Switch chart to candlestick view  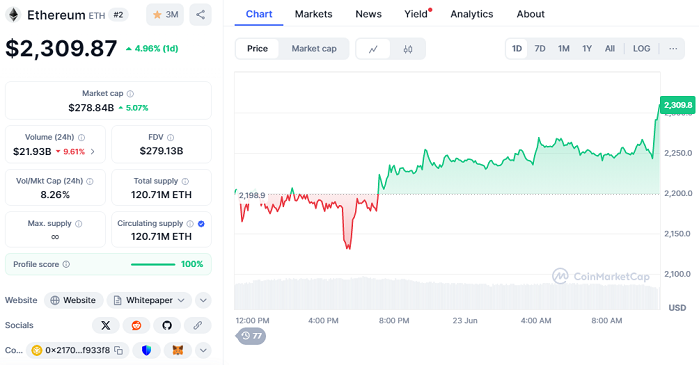407,49
